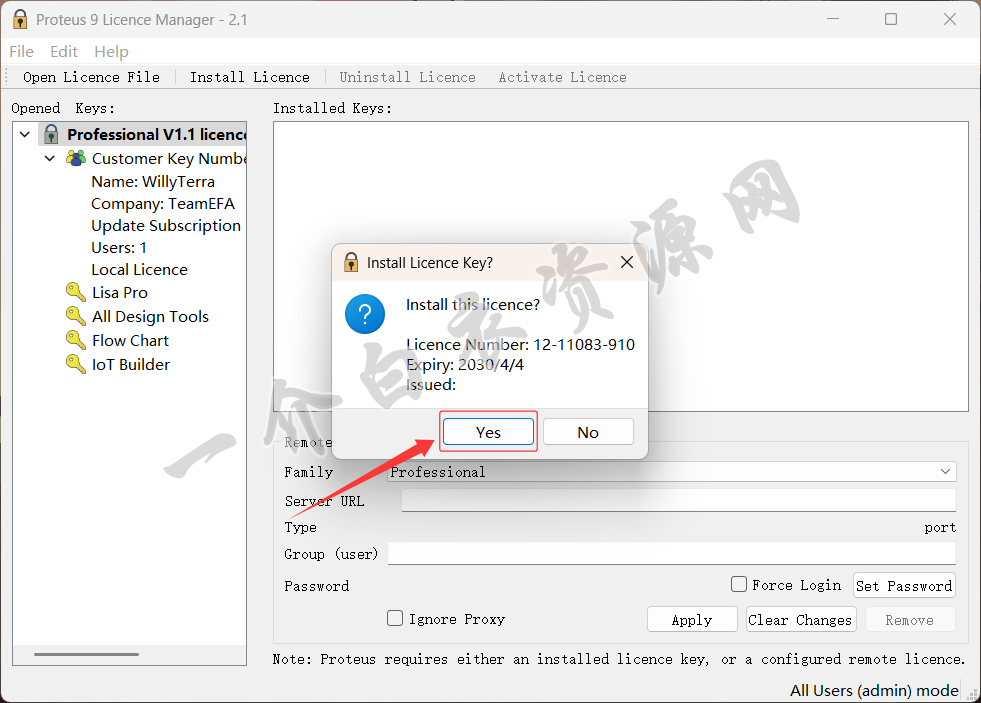Collapse the Customer Key Number node
The width and height of the screenshot is (981, 703).
tap(50, 158)
